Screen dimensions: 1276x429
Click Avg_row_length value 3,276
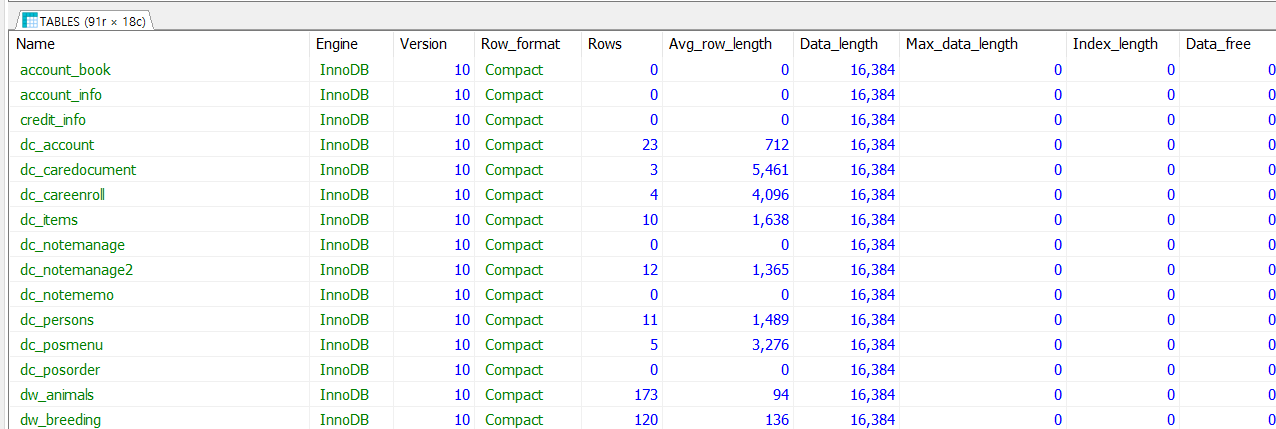tap(770, 345)
